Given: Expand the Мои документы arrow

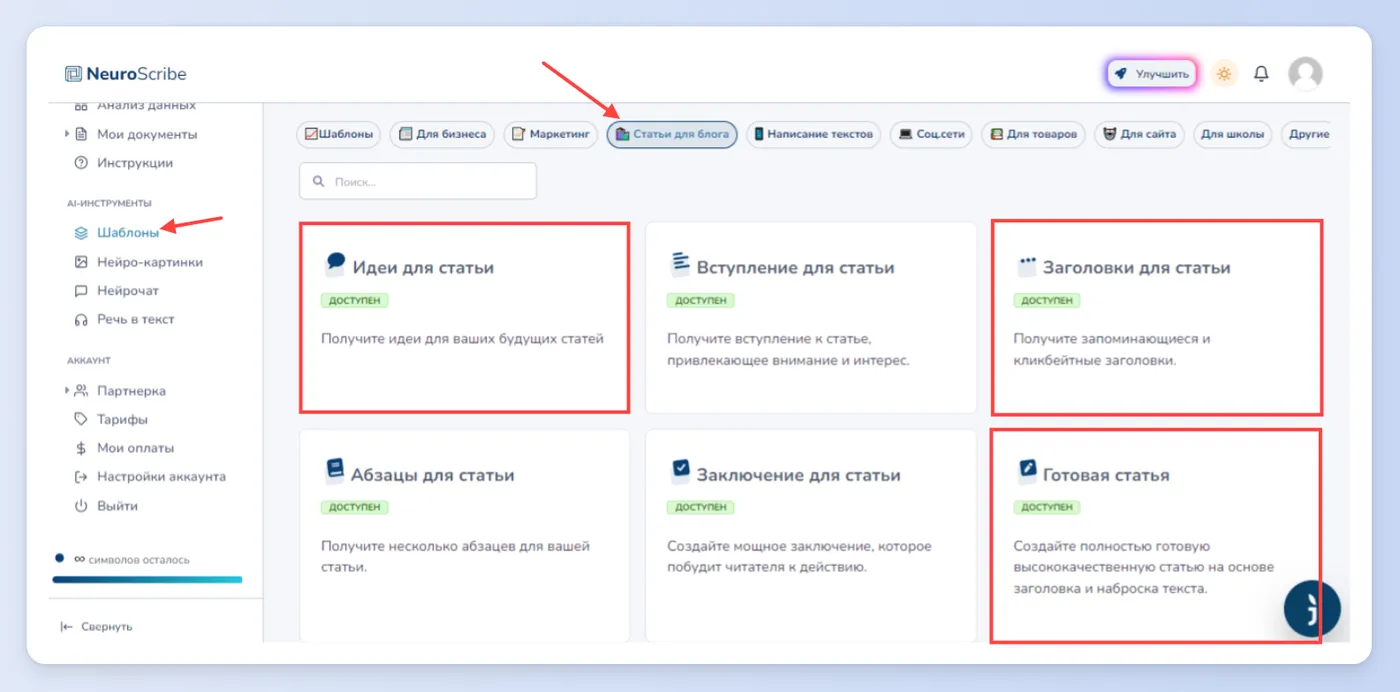Looking at the screenshot, I should (x=67, y=134).
